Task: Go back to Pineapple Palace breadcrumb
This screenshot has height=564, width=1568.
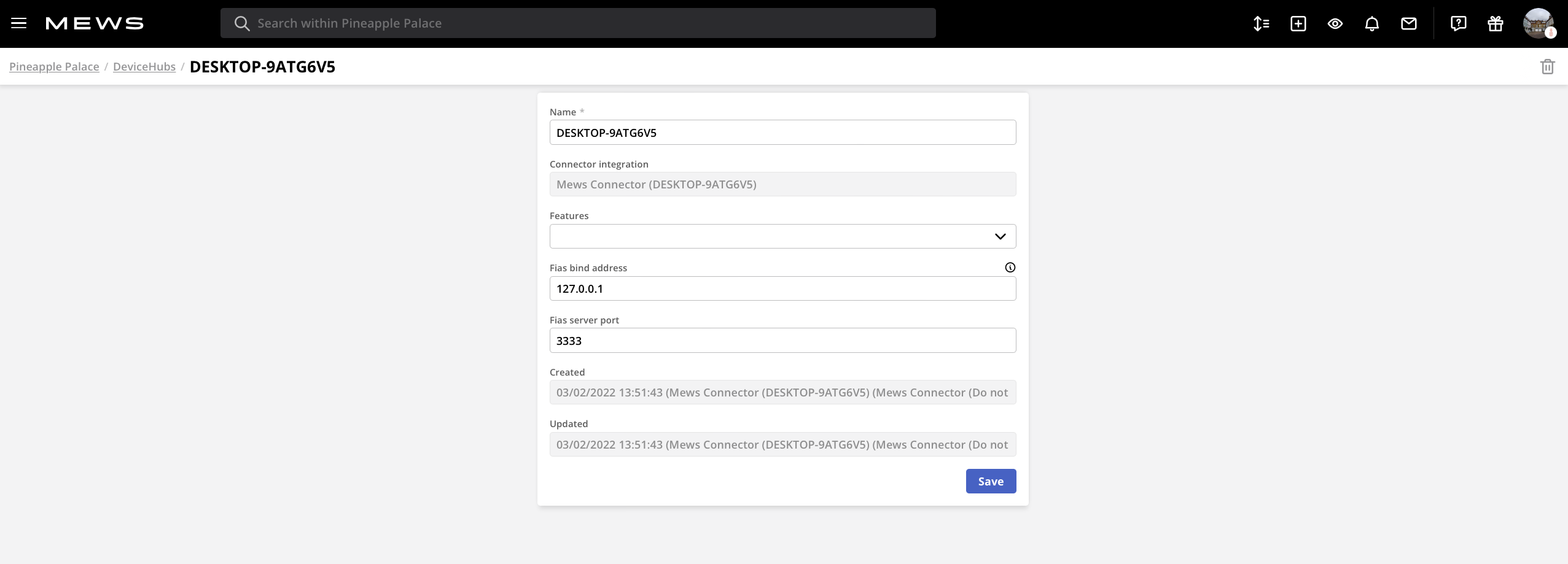Action: click(54, 66)
